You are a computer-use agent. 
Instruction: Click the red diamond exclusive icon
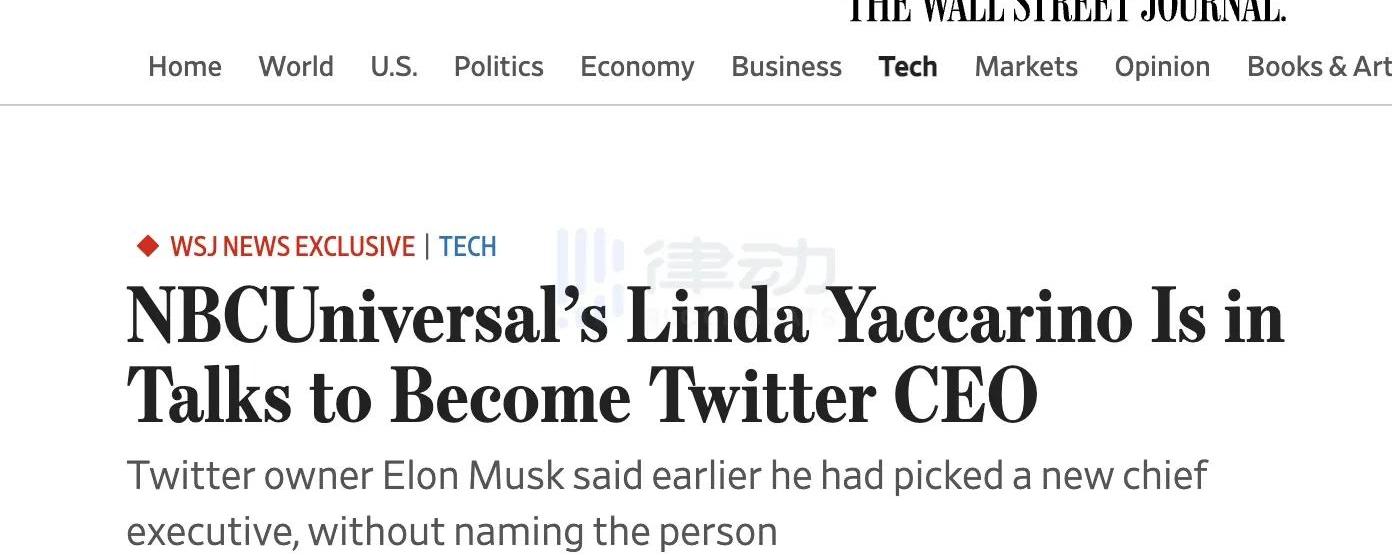148,246
